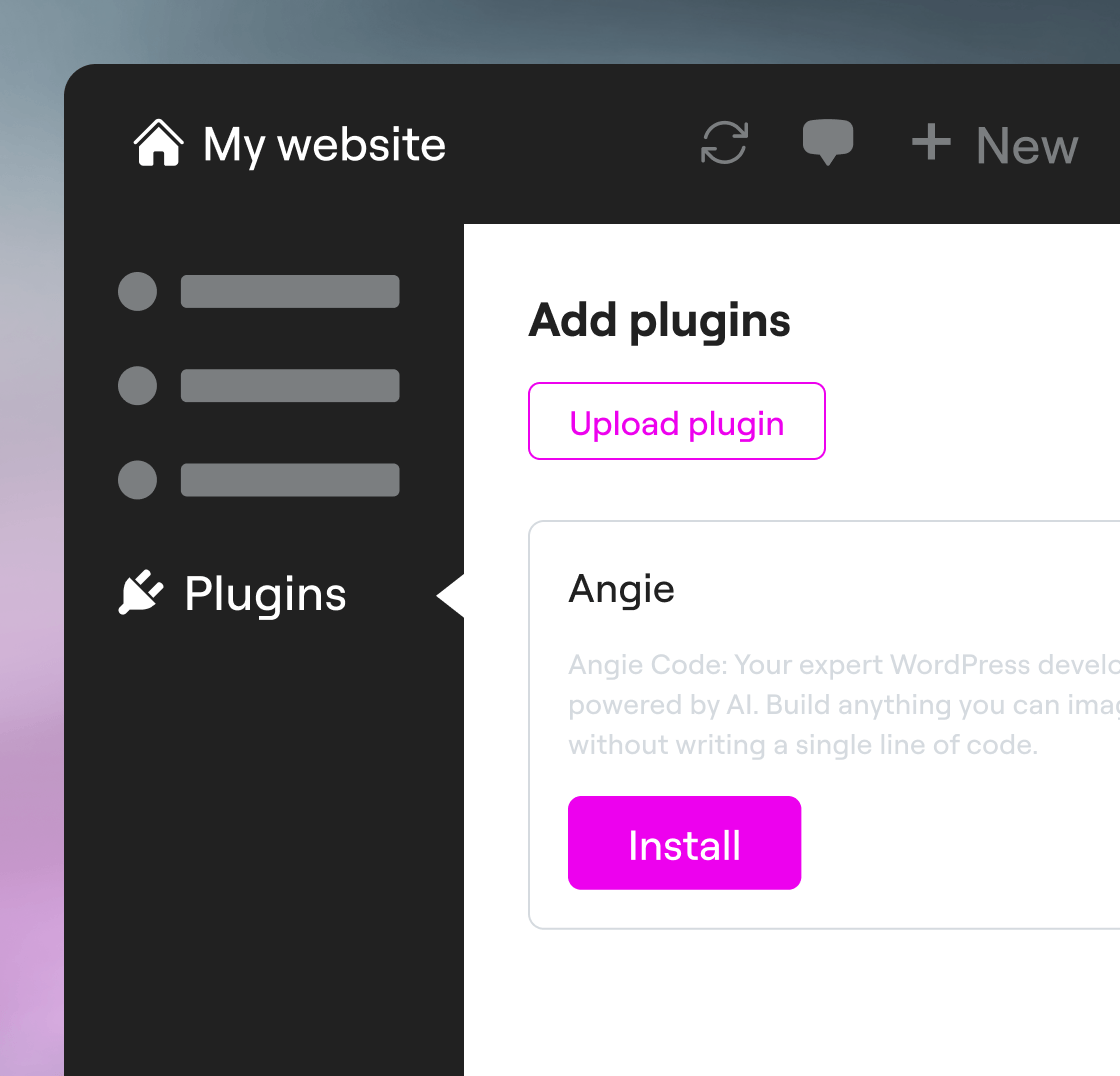
Task: Click the white arrow pointer beside Plugins
Action: tap(451, 596)
